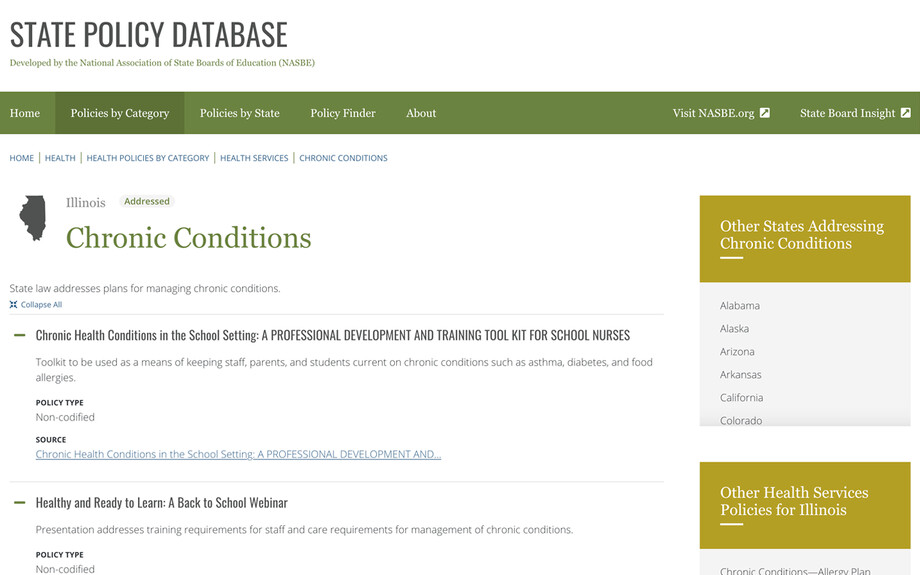This screenshot has height=575, width=920.
Task: Click HEALTH POLICIES BY CATEGORY breadcrumb
Action: coord(148,158)
